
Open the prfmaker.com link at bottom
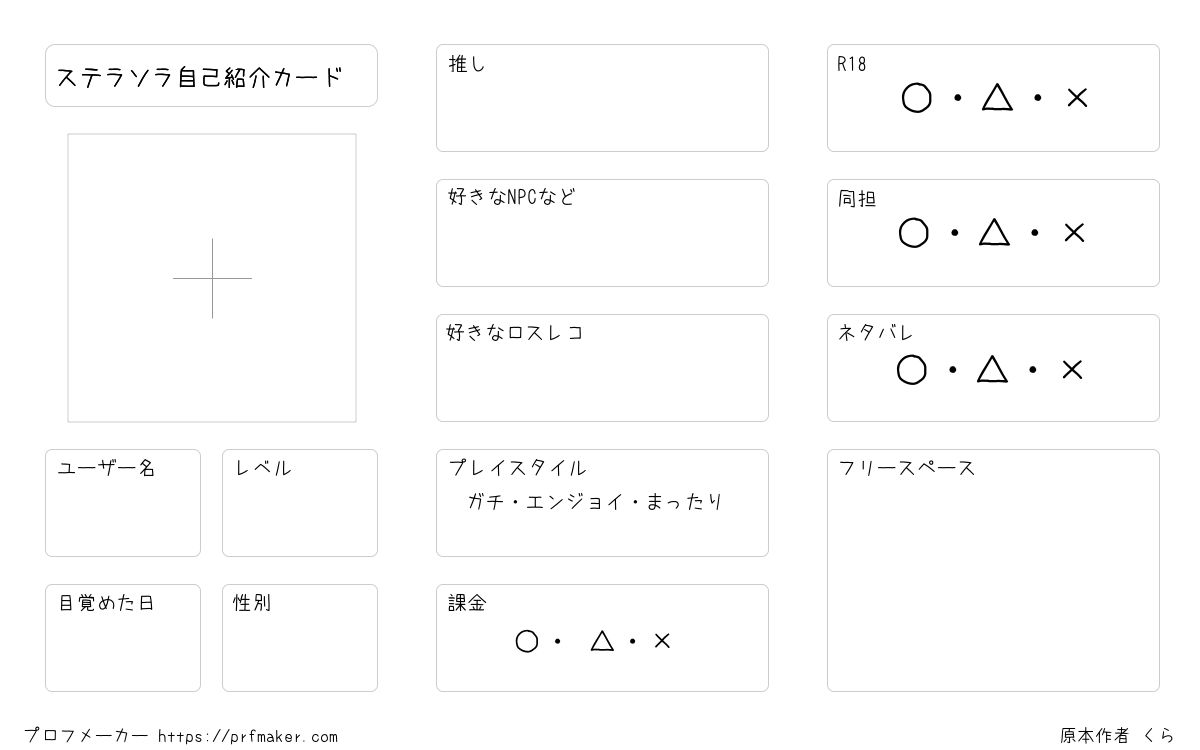point(248,737)
